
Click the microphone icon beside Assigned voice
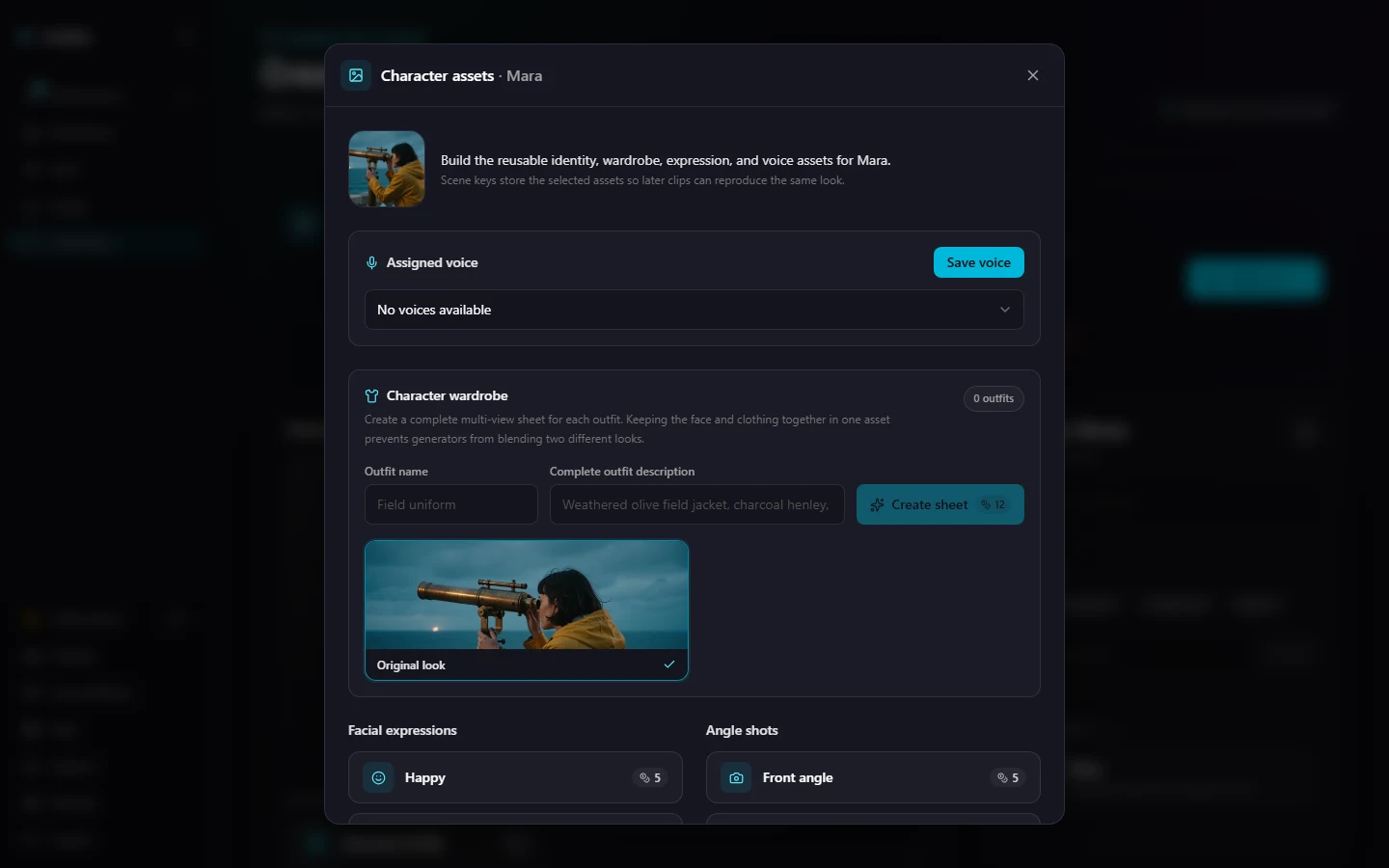pos(371,263)
